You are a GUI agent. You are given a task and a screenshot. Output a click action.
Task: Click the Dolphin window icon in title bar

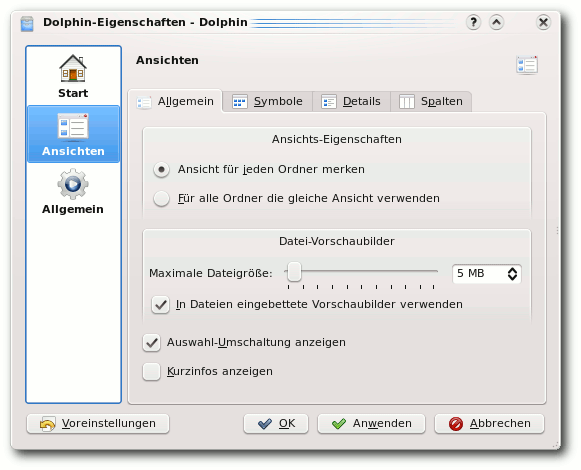pos(27,23)
